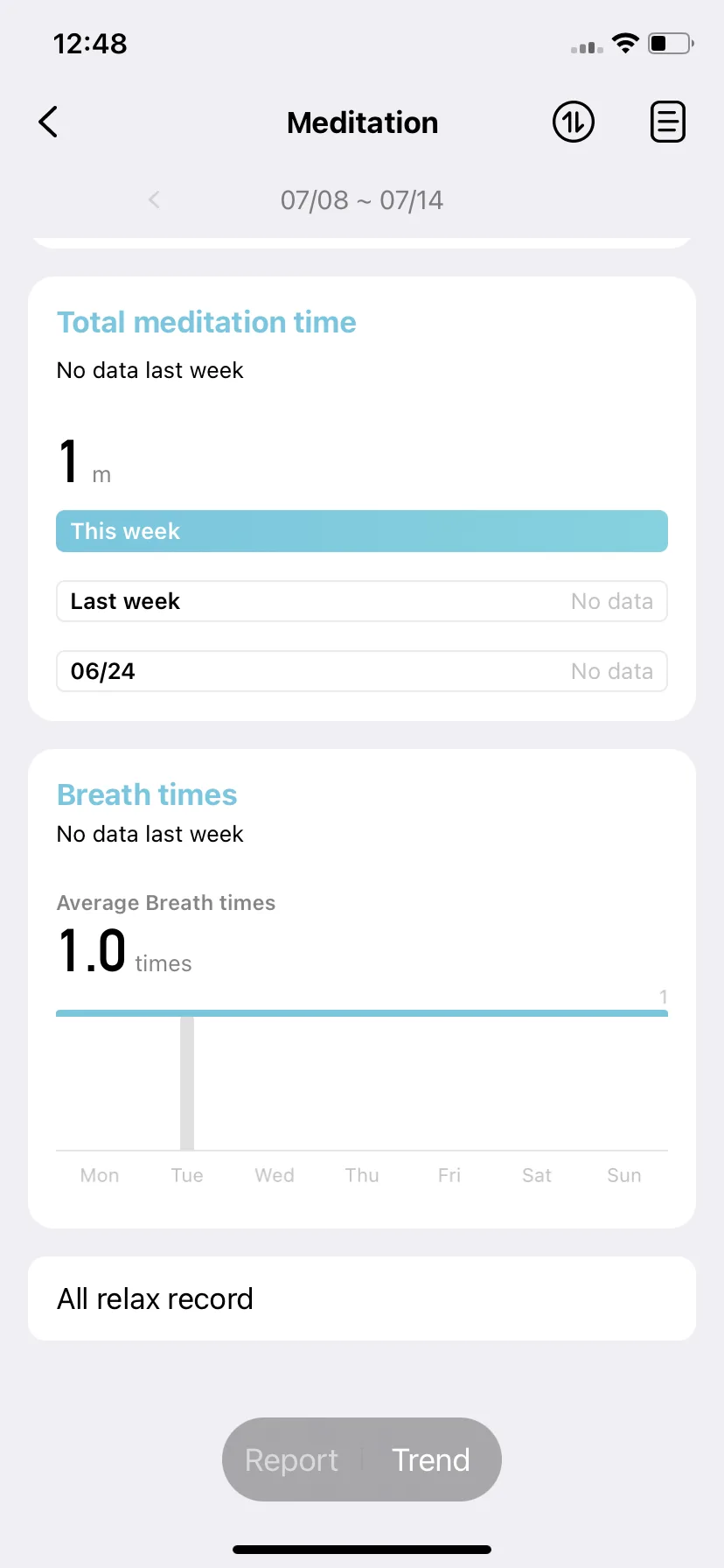Viewport: 724px width, 1568px height.
Task: Tap the Meditation page title
Action: click(362, 122)
